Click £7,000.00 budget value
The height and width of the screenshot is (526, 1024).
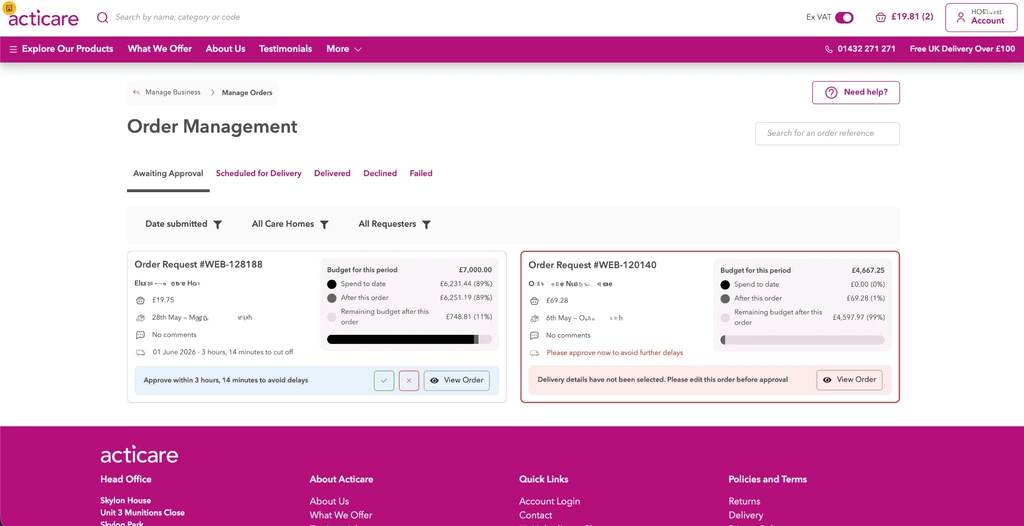[475, 270]
